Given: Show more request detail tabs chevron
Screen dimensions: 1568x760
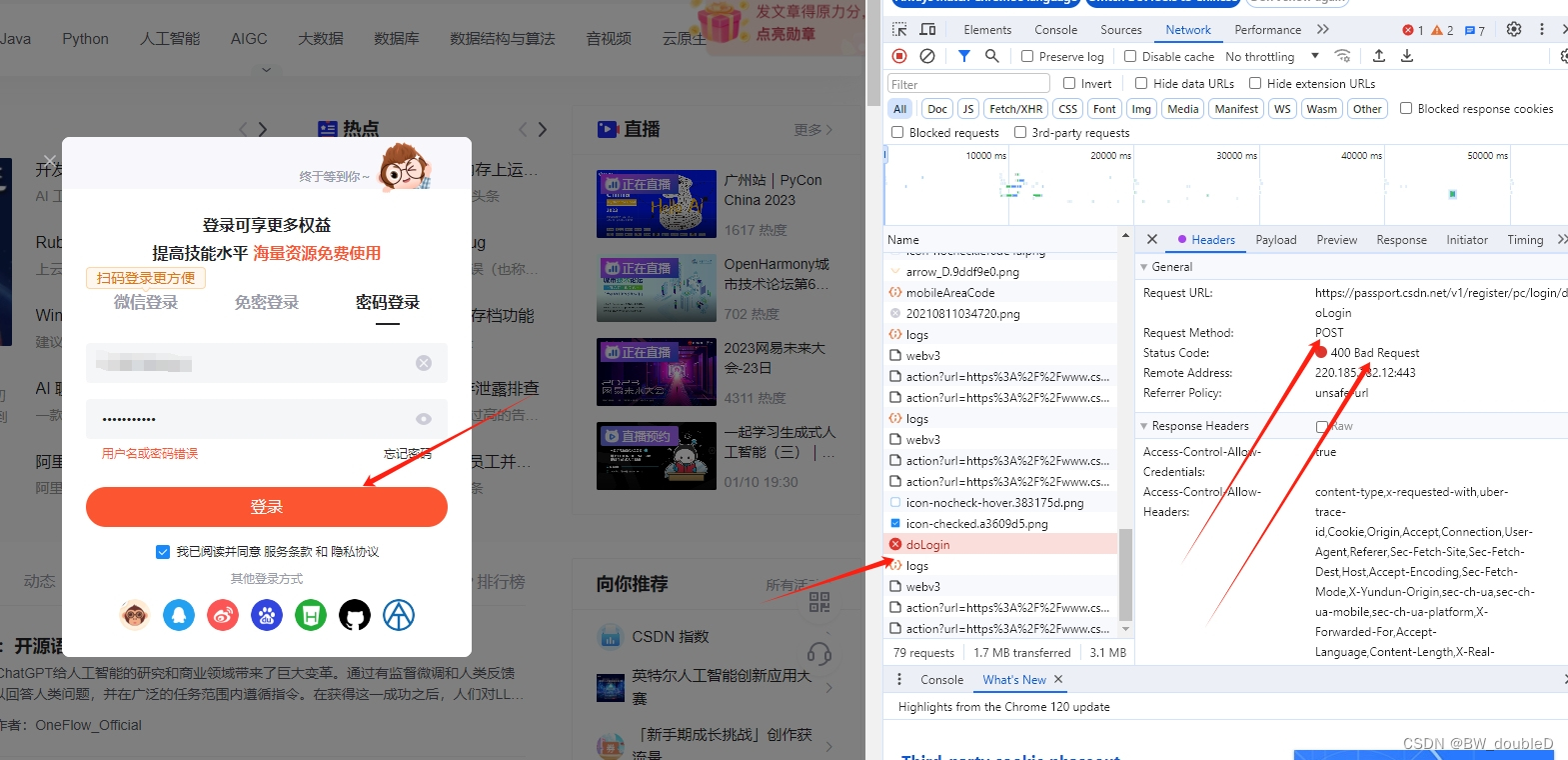Looking at the screenshot, I should (x=1562, y=239).
